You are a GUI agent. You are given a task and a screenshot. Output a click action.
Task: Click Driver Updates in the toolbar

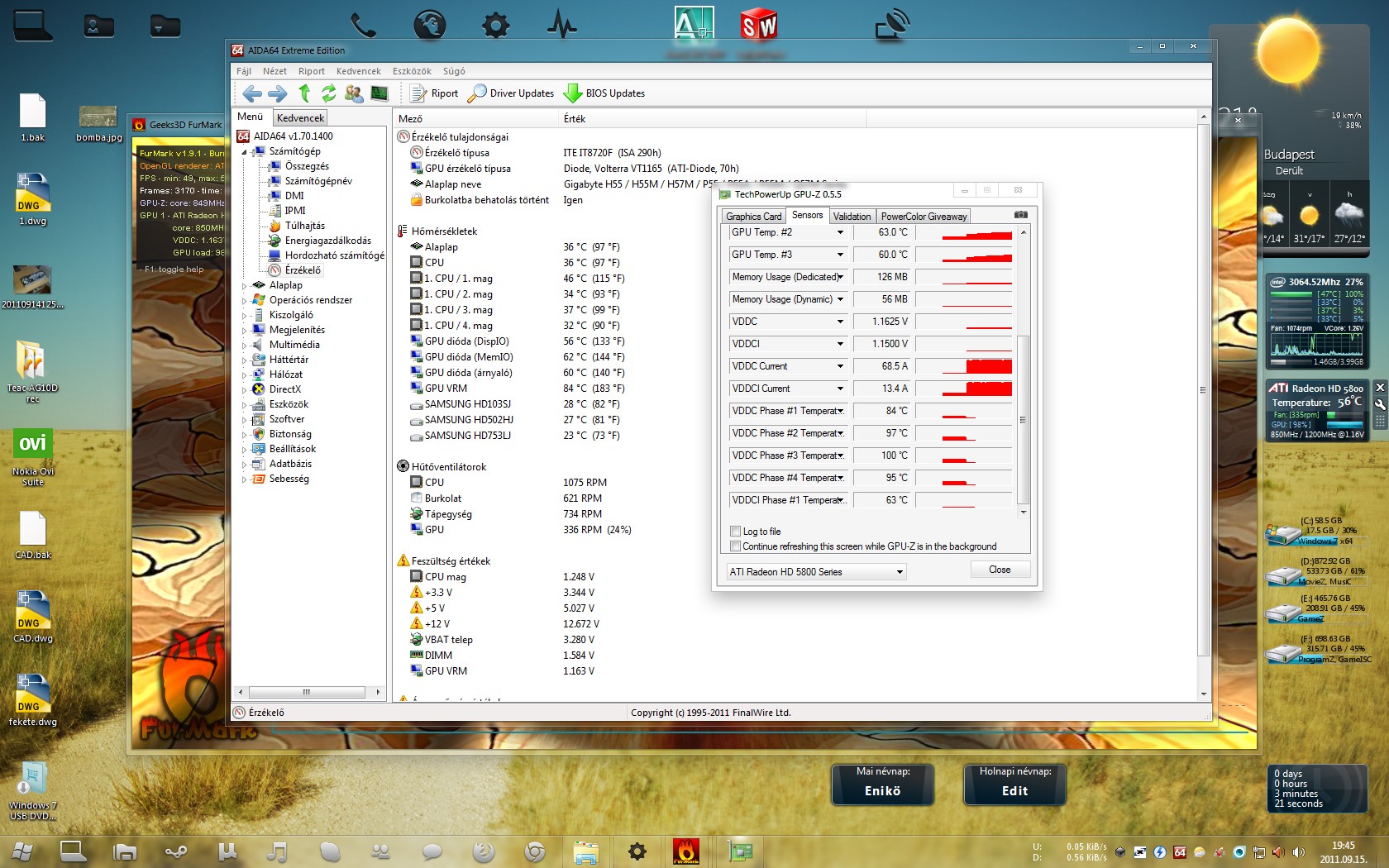[x=511, y=93]
